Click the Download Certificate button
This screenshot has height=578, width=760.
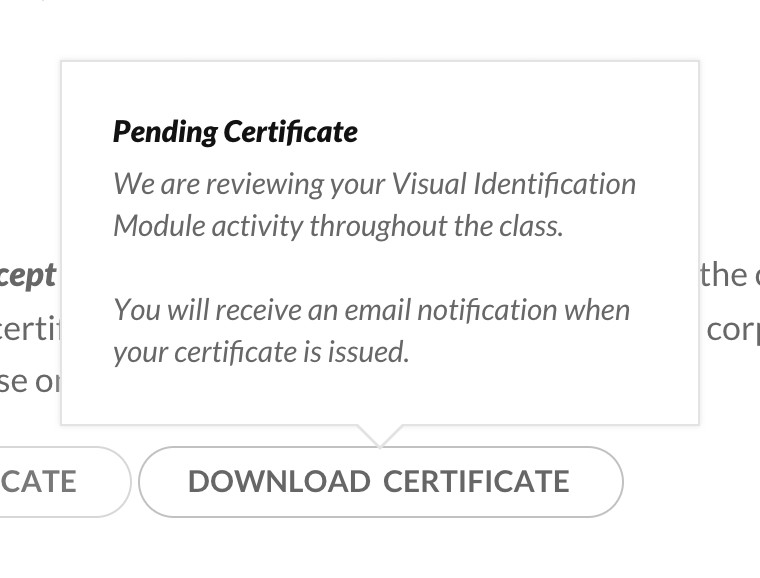point(380,482)
